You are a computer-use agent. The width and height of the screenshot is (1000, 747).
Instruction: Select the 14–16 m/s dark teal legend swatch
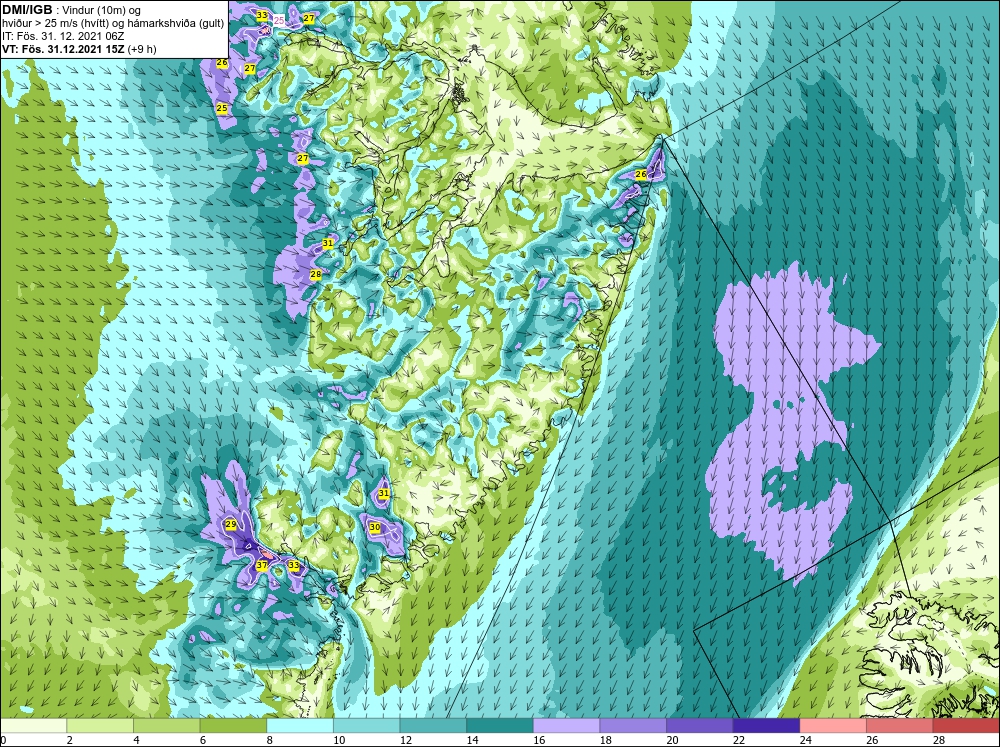(x=499, y=725)
